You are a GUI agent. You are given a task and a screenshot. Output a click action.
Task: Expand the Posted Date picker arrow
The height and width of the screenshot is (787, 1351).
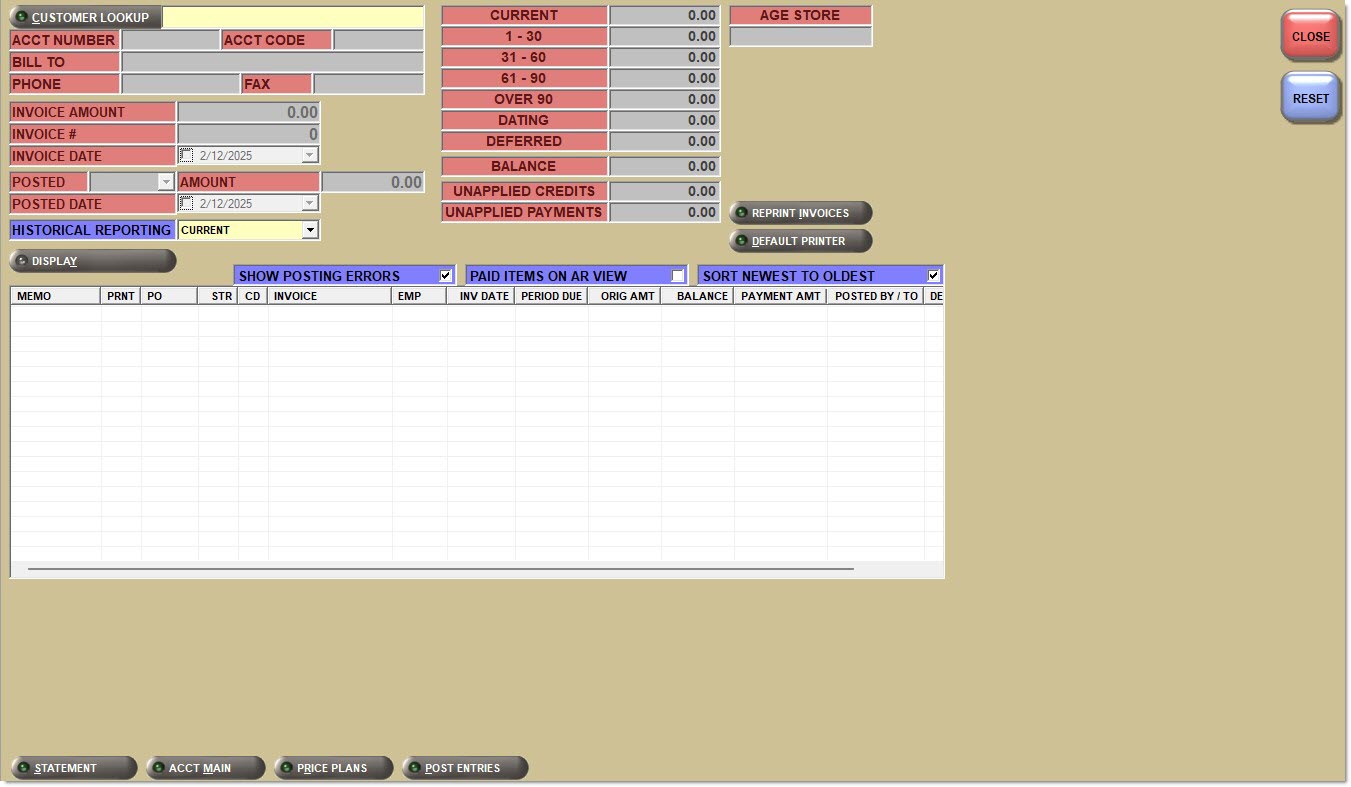(310, 204)
